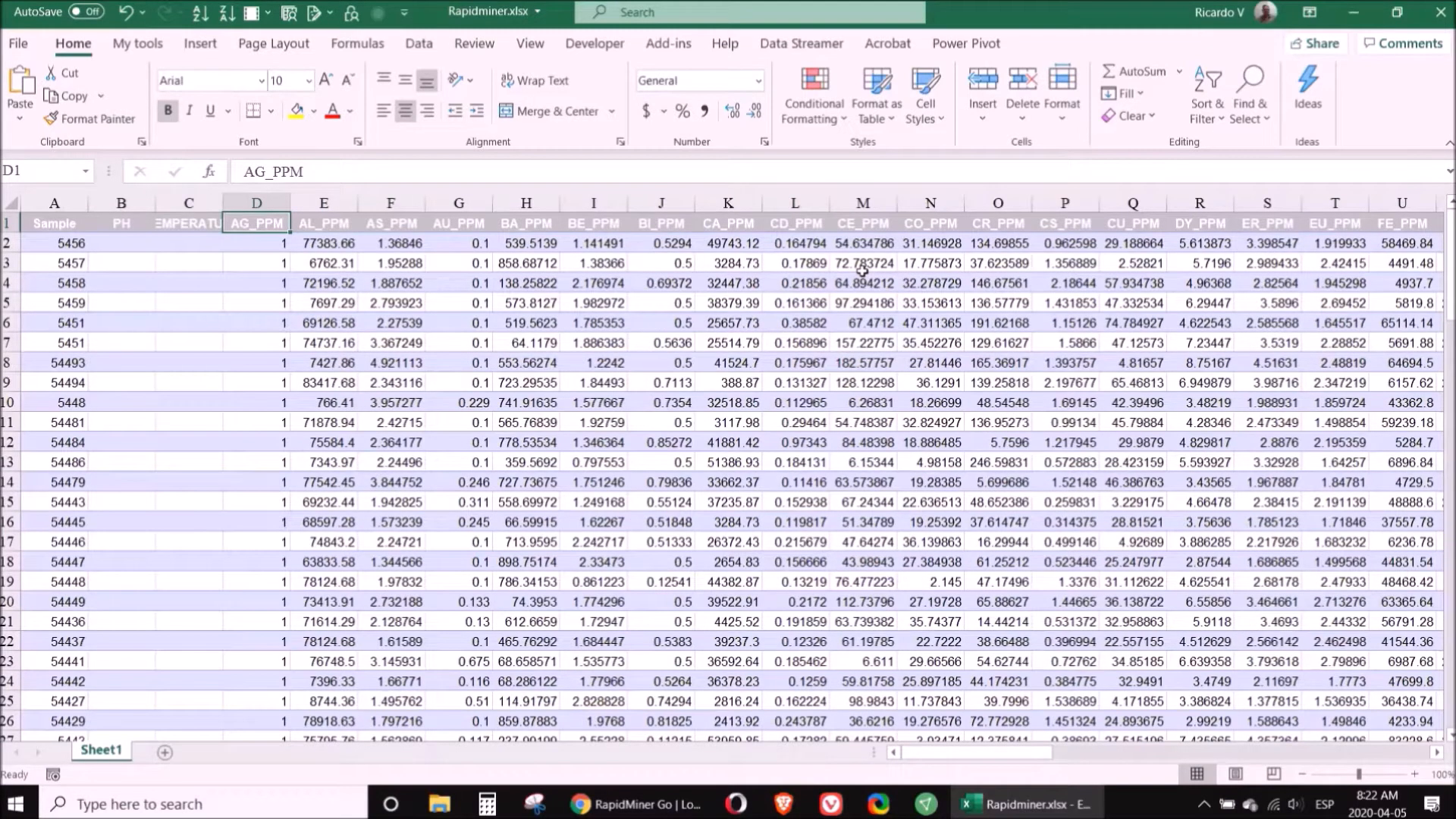Image resolution: width=1456 pixels, height=819 pixels.
Task: Open Conditional Formatting
Action: 814,96
